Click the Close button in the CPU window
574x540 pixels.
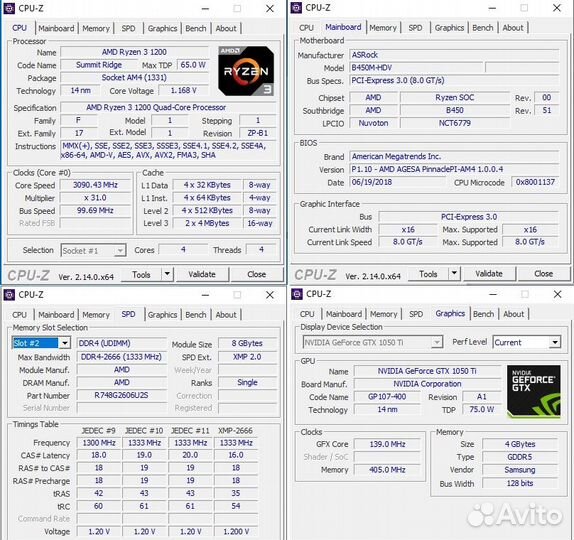point(257,274)
